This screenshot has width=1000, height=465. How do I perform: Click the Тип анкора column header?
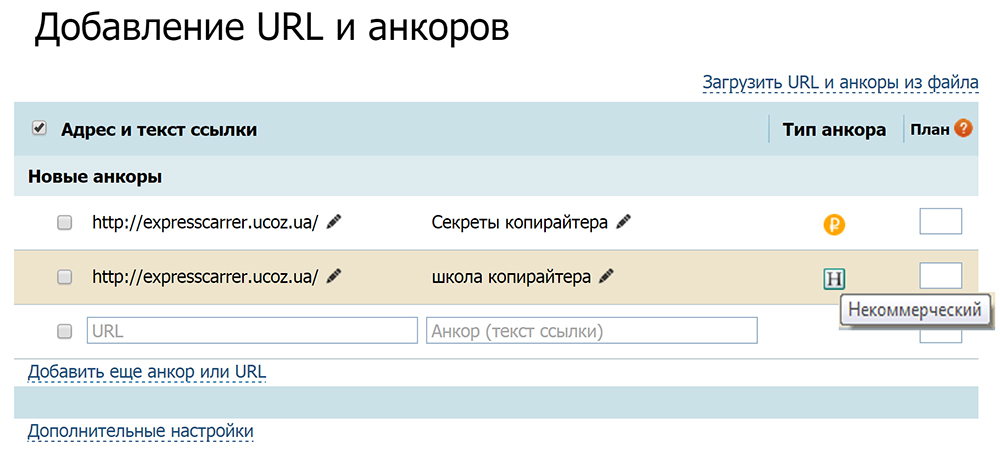[834, 130]
